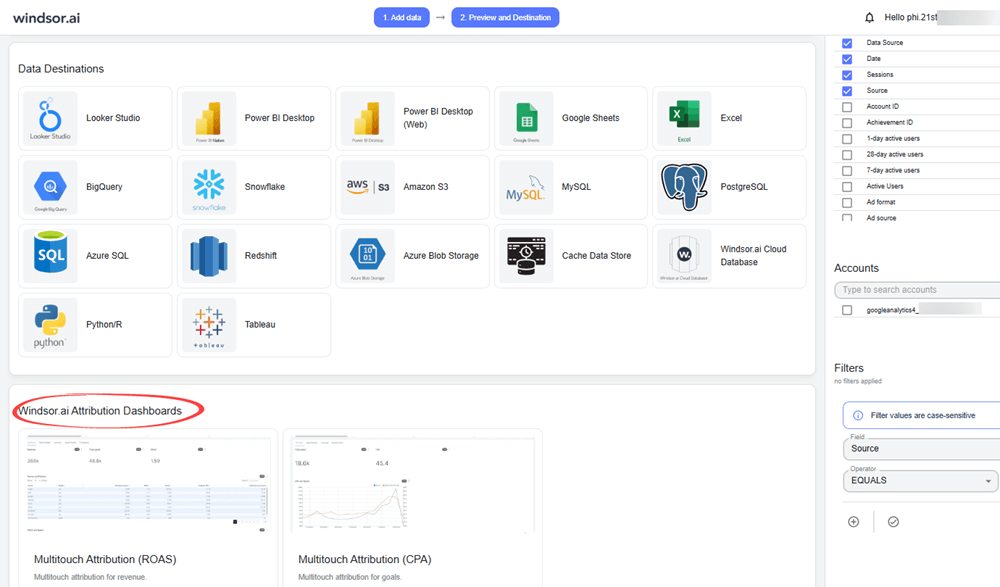Open the Multitouch Attribution (CPA) dashboard thumbnail
The width and height of the screenshot is (1000, 587).
pos(413,483)
